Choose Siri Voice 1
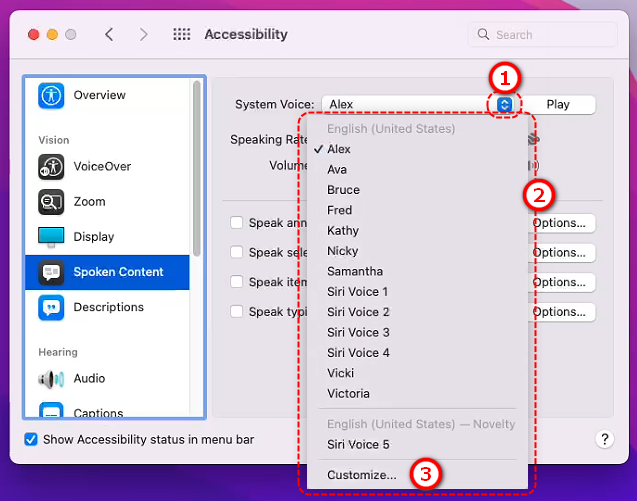The height and width of the screenshot is (501, 637). [417, 291]
